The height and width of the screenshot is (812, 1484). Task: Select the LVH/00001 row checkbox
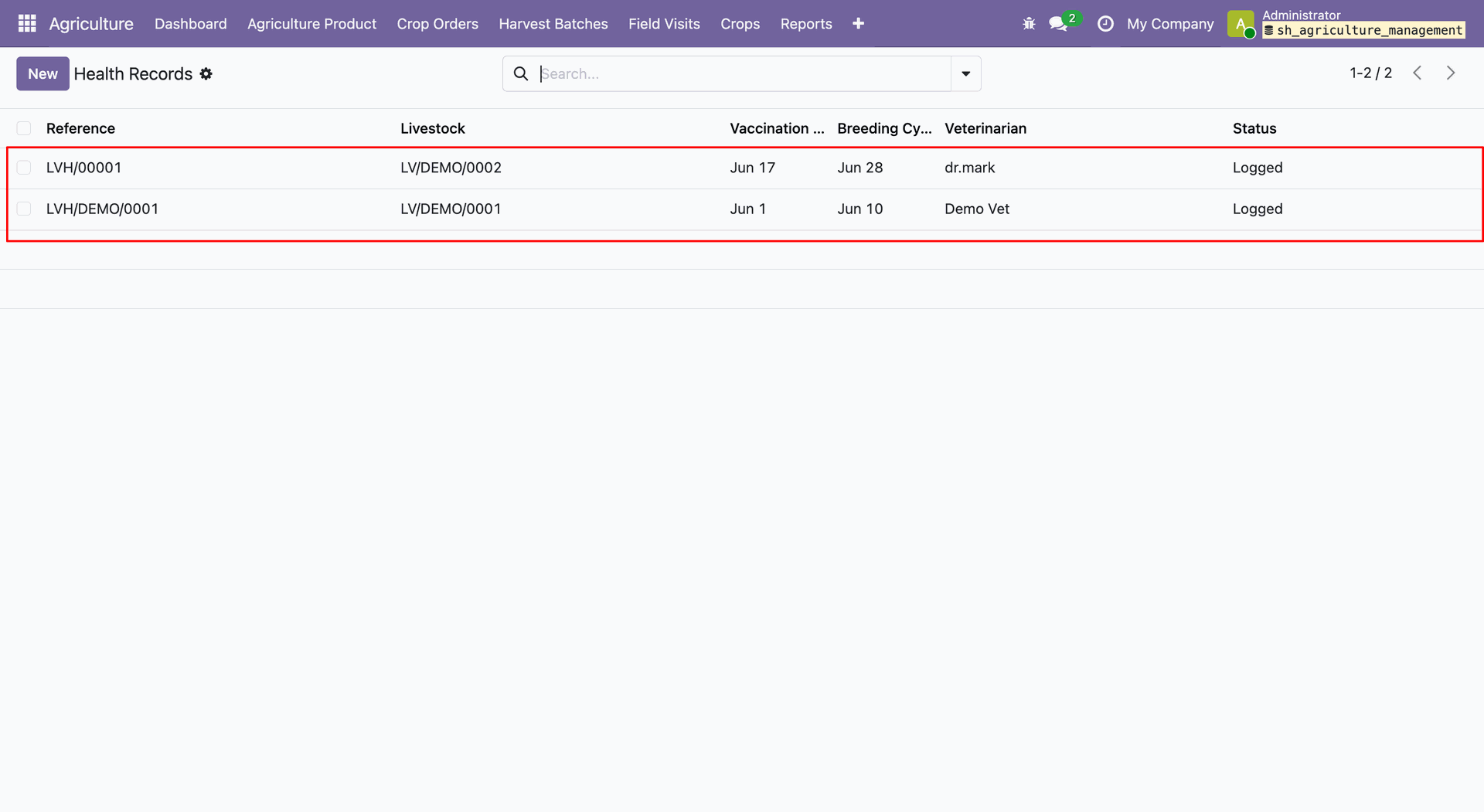24,168
